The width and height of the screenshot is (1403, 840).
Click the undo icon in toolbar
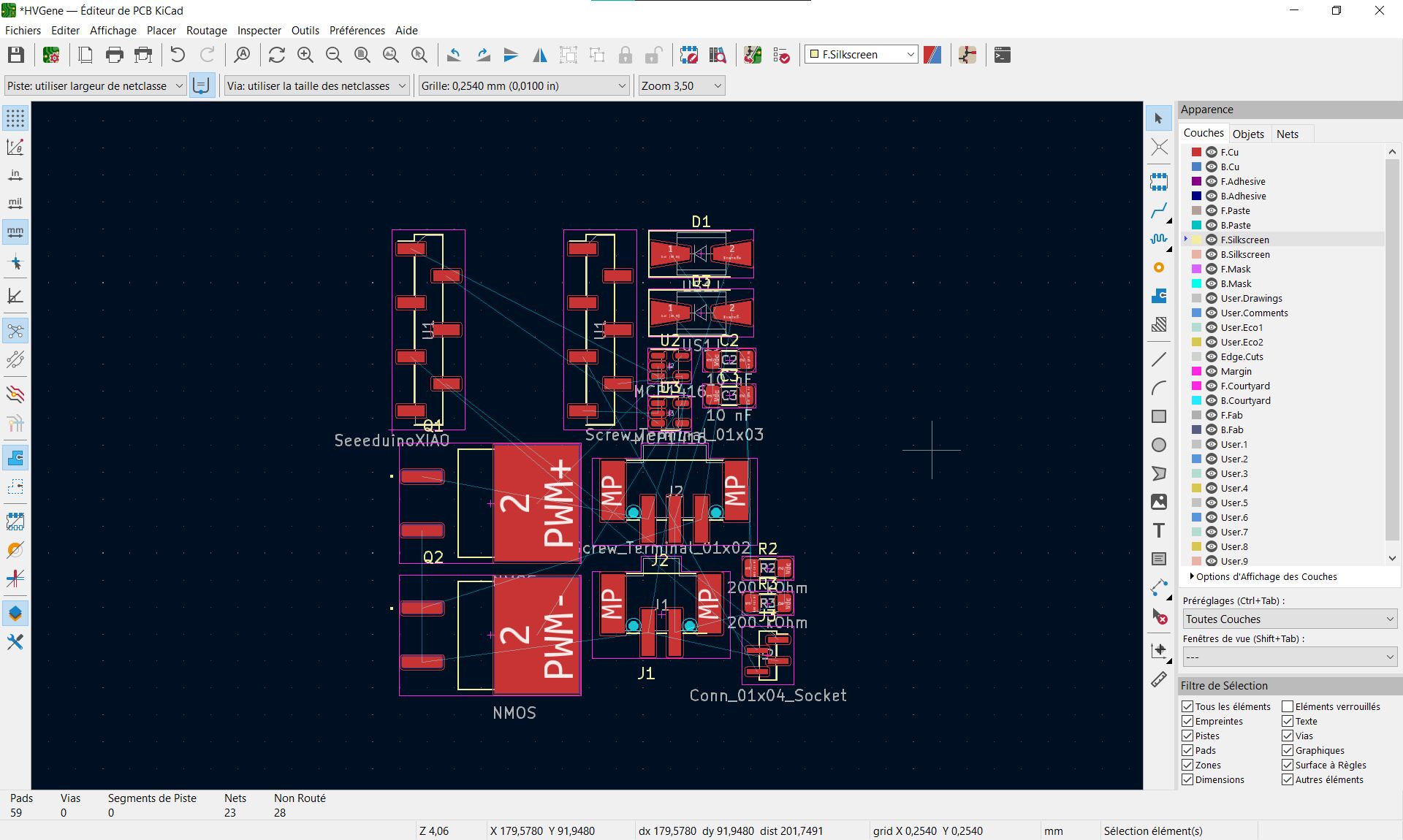(x=179, y=54)
